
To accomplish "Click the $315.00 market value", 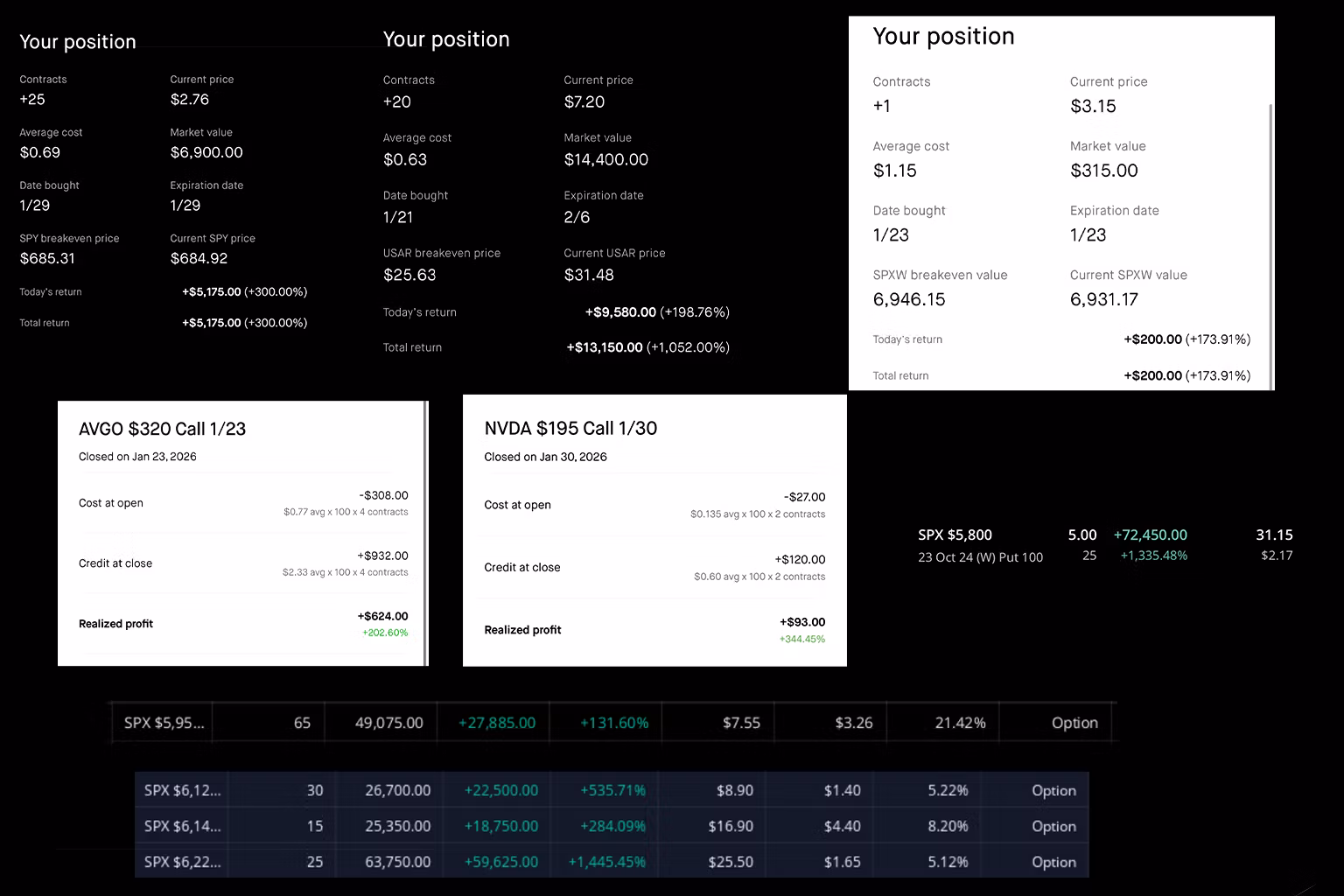I will point(1103,171).
